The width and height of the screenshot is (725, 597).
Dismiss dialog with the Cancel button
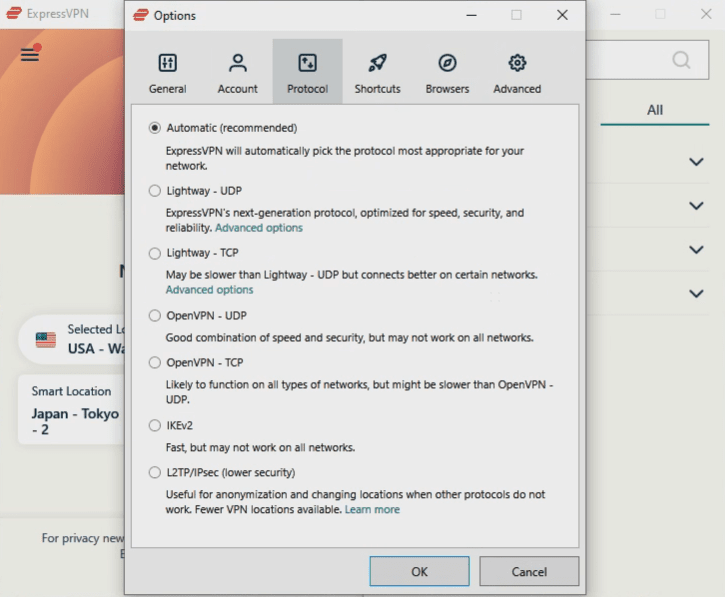[529, 572]
